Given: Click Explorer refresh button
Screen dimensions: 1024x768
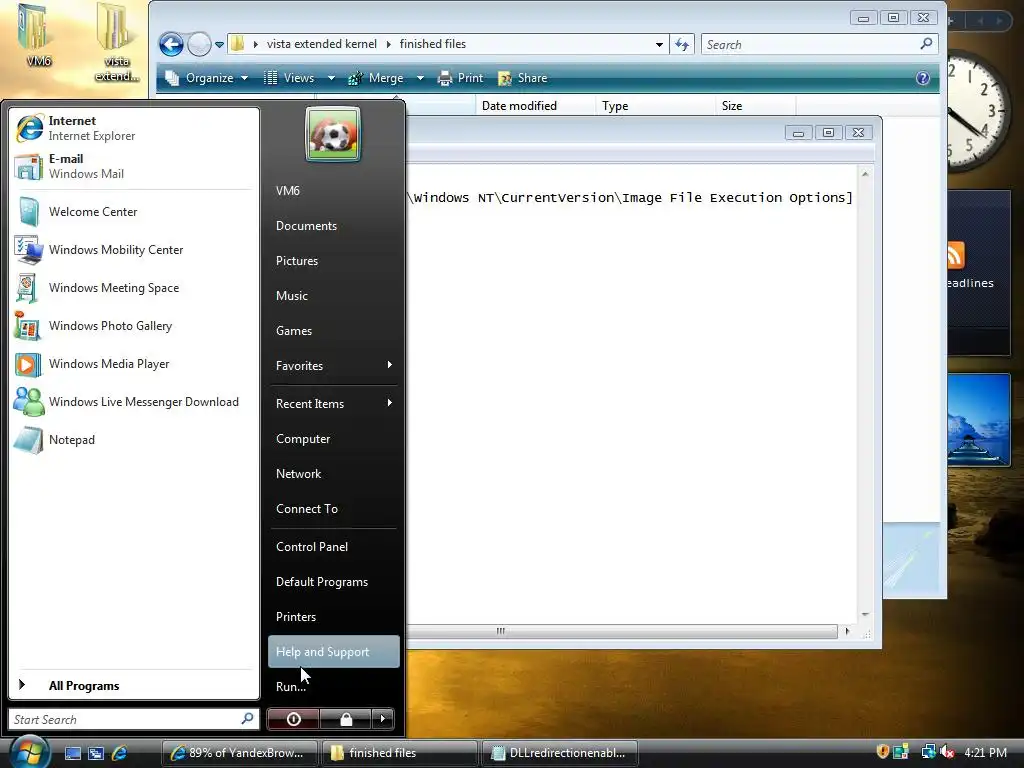Looking at the screenshot, I should pos(682,44).
